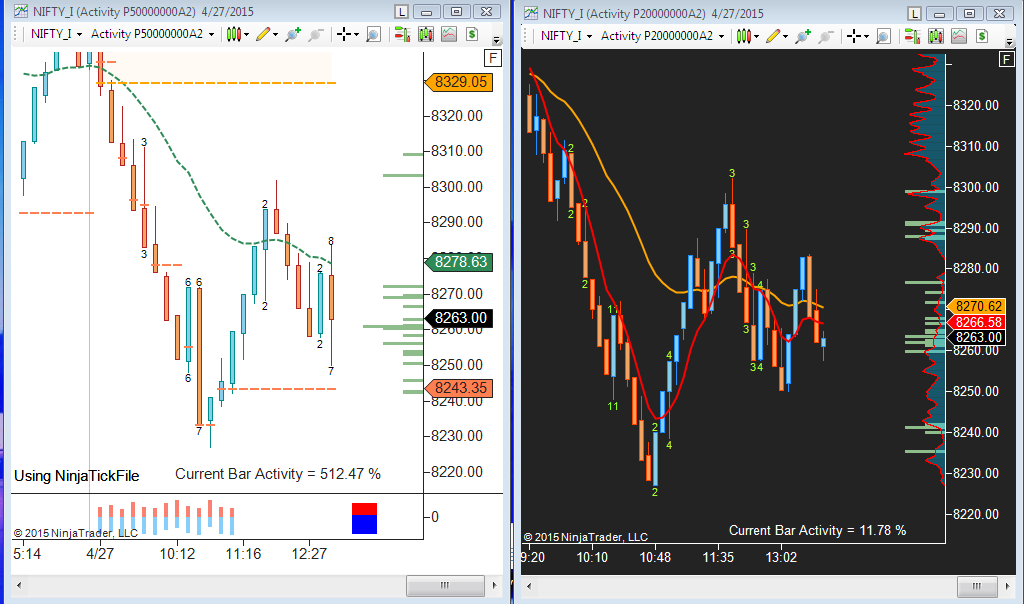Click the black 8263.00 marker in left chart

(x=458, y=318)
